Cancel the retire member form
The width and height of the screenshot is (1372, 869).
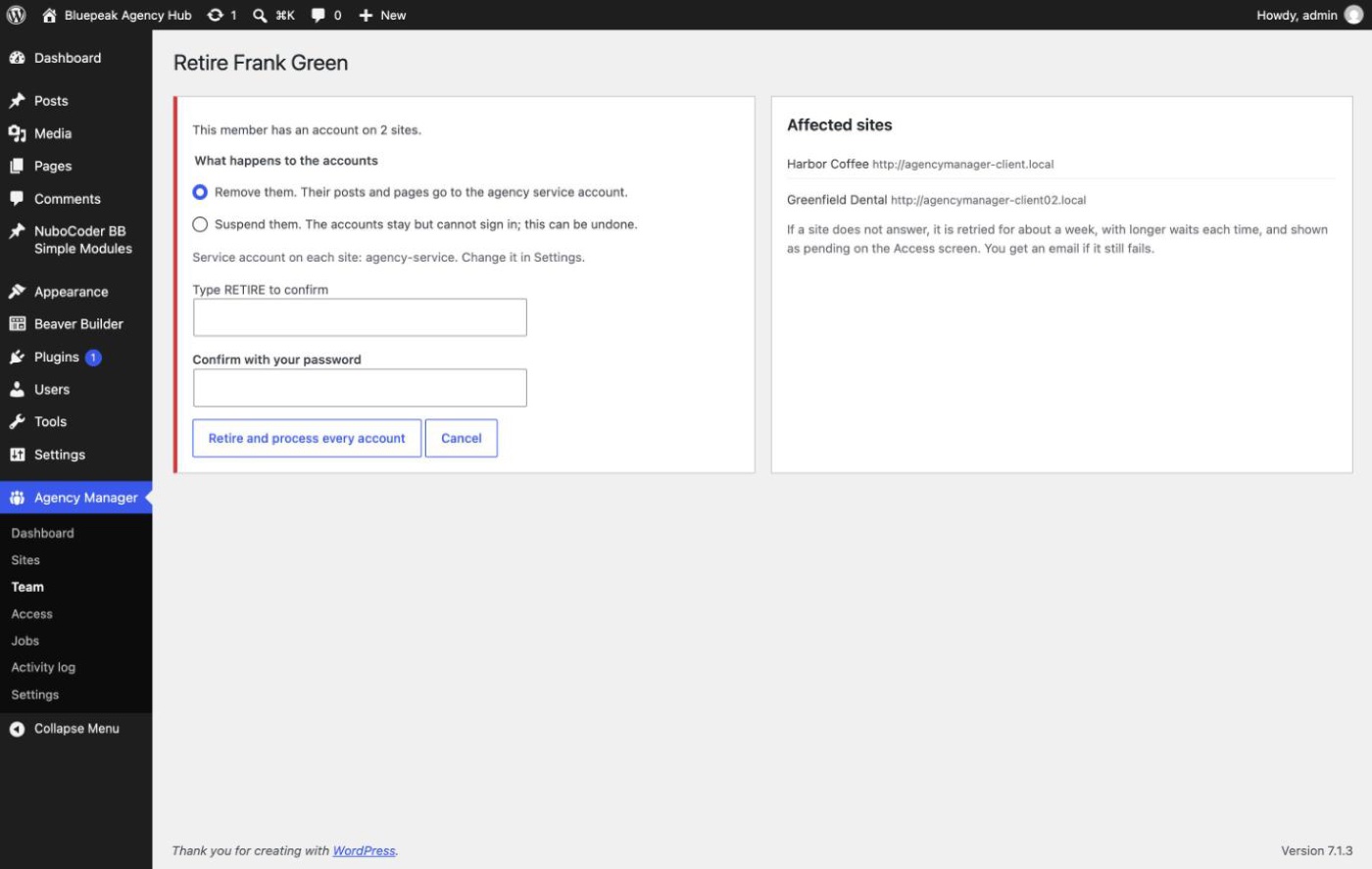[462, 438]
